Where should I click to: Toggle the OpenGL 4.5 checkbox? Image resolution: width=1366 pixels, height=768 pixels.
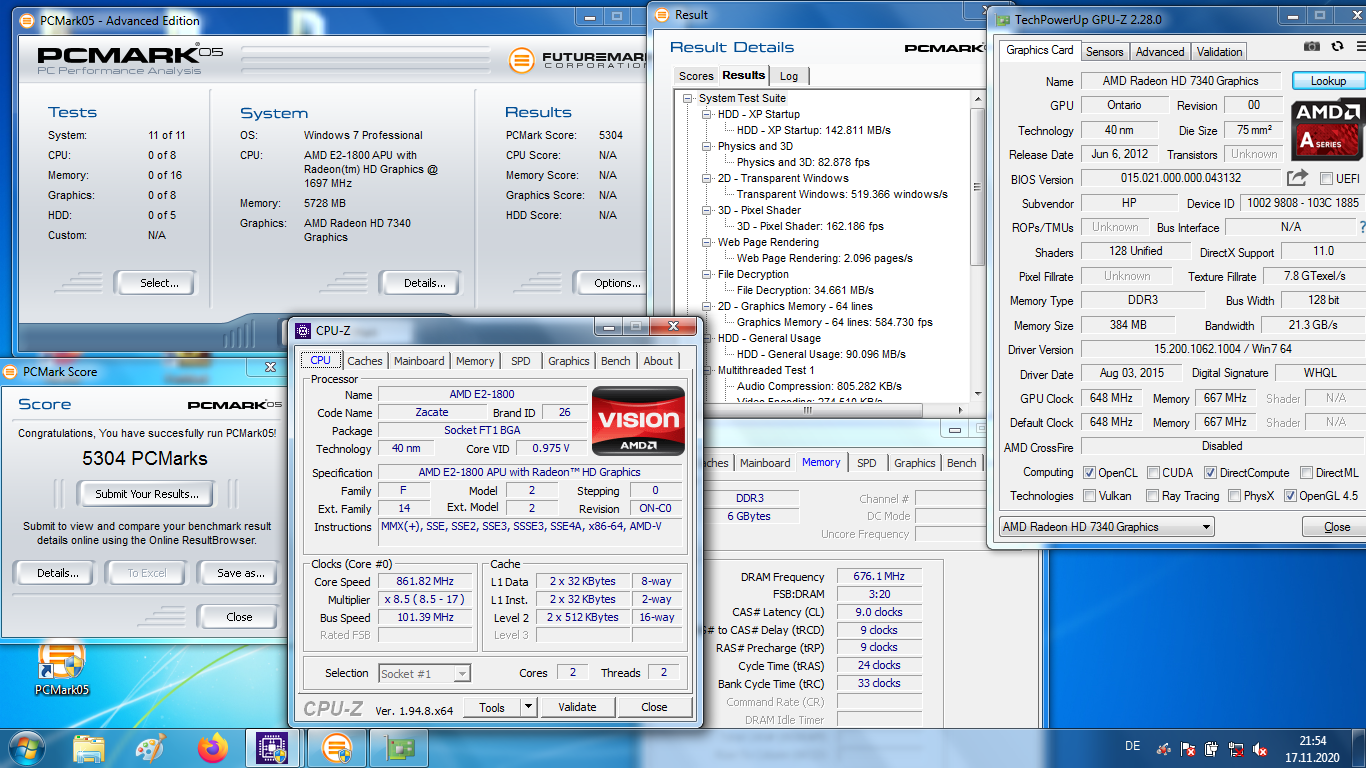pyautogui.click(x=1290, y=495)
